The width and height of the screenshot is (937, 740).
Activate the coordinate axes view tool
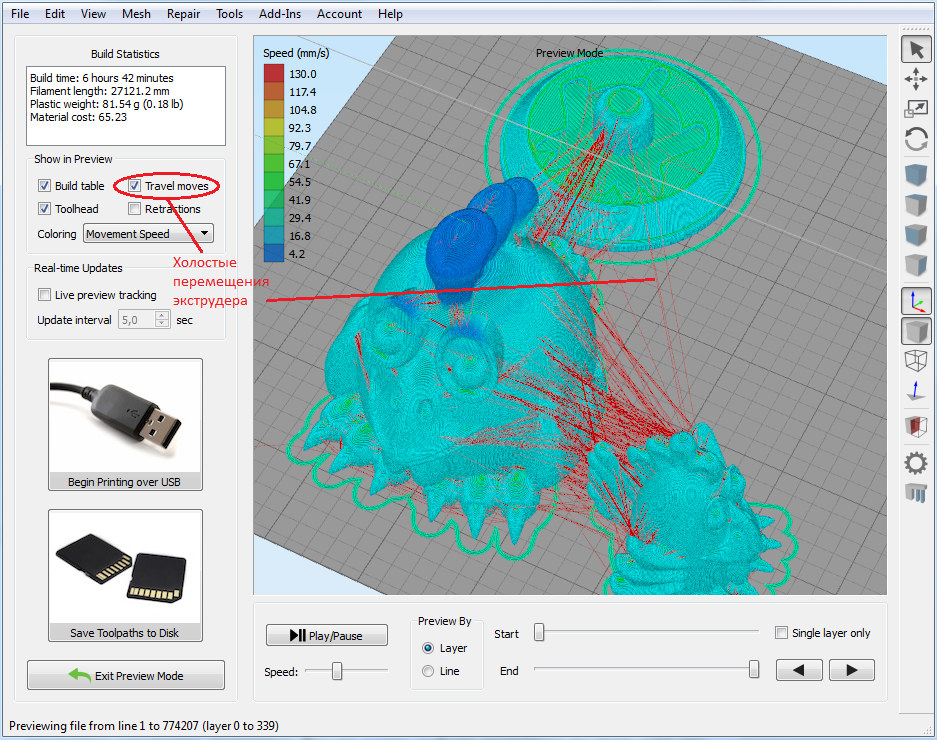point(916,299)
